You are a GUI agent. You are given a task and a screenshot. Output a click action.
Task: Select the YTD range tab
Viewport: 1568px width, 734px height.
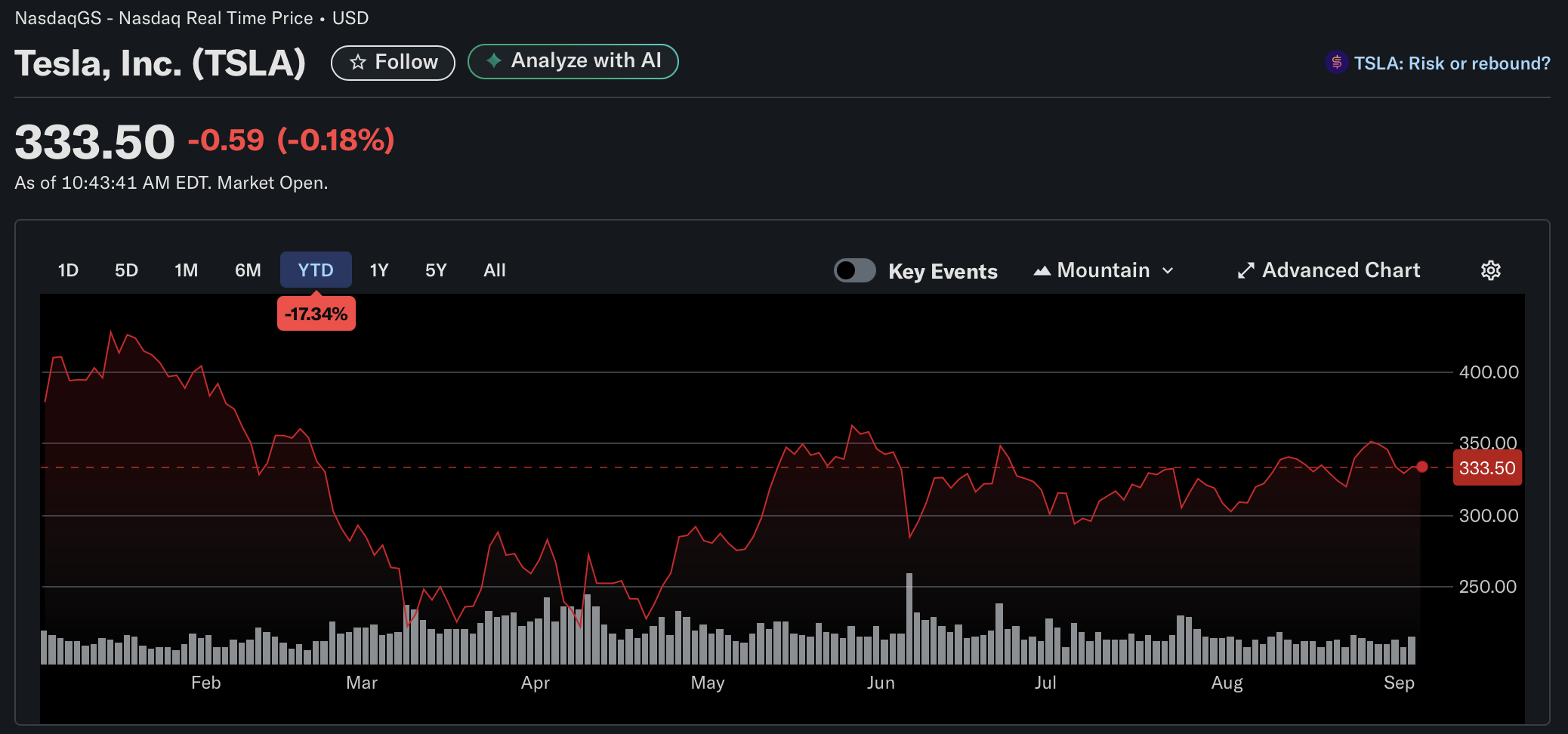click(x=316, y=270)
